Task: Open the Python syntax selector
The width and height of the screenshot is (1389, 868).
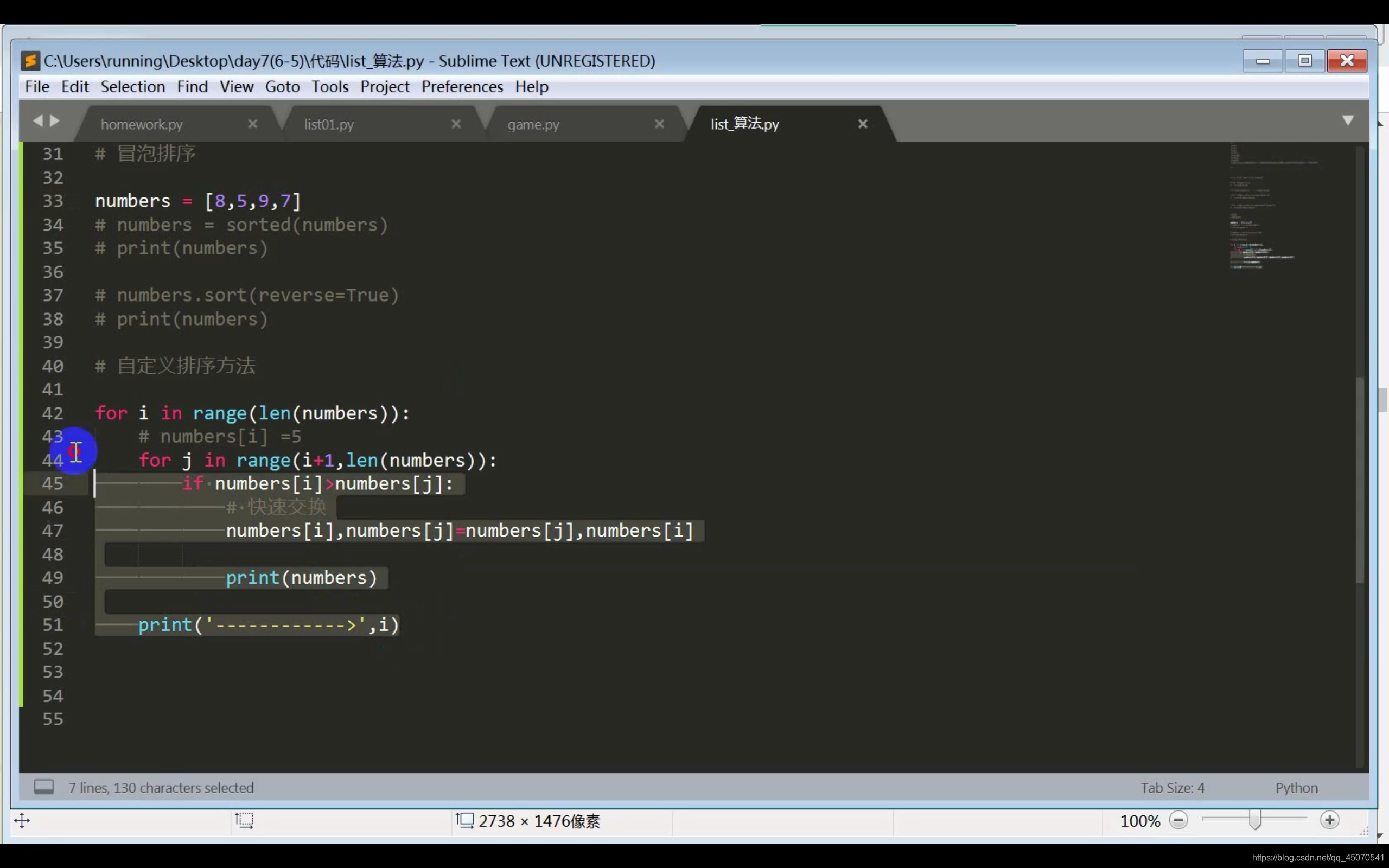Action: pyautogui.click(x=1296, y=788)
